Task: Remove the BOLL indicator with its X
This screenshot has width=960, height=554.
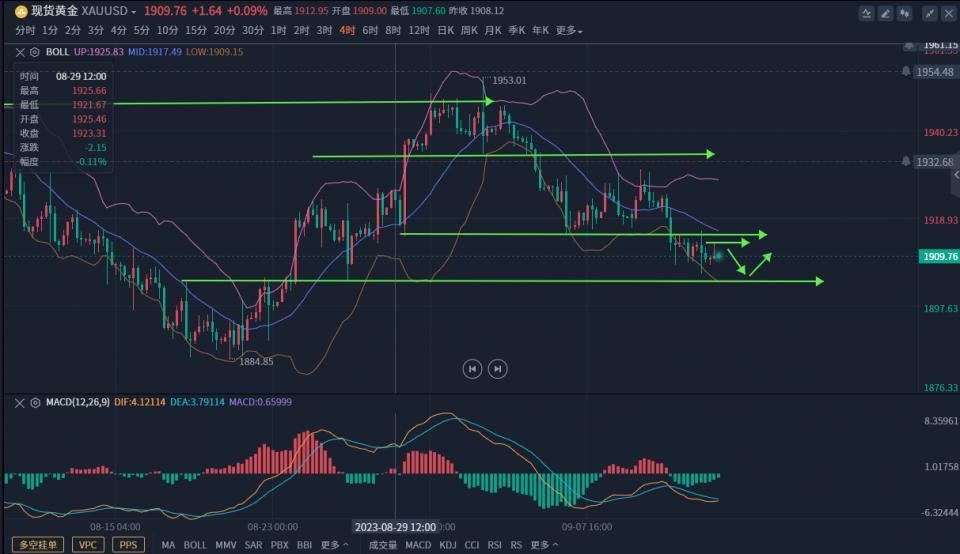Action: (x=20, y=52)
